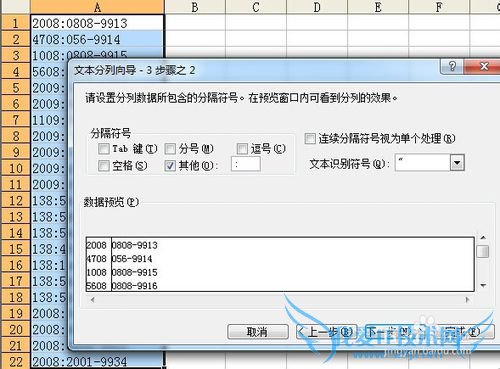Click empty cell D2 in spreadsheet

click(317, 39)
